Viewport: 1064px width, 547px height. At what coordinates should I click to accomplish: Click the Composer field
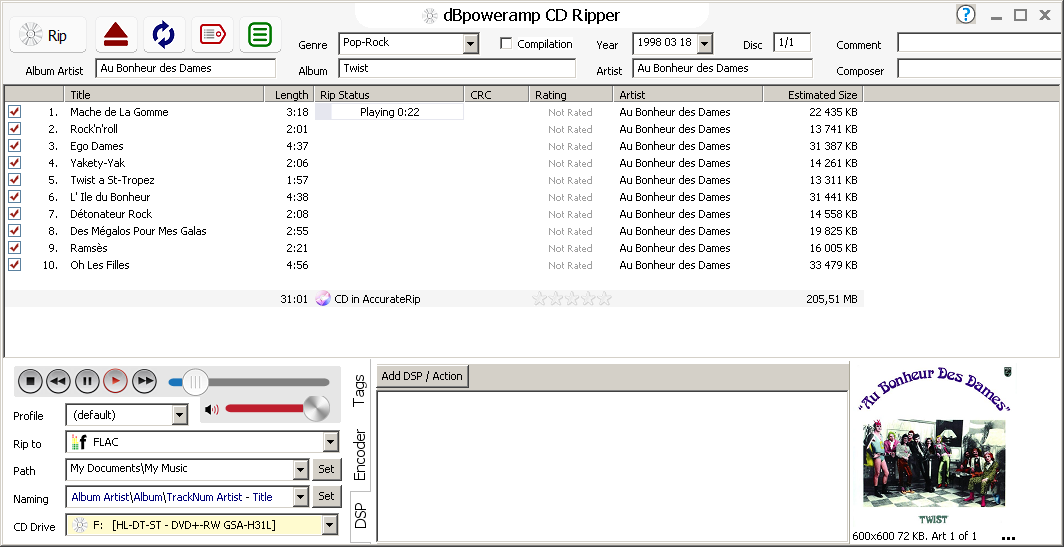coord(981,68)
